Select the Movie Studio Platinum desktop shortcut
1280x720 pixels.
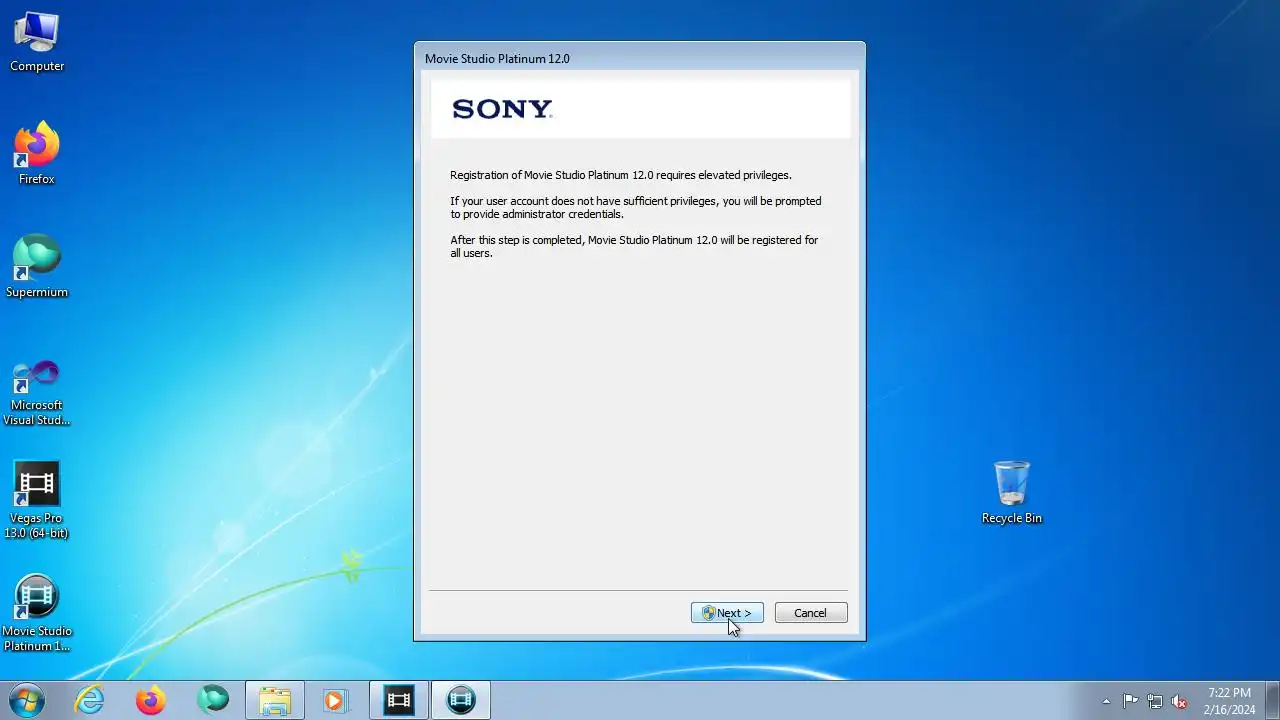[x=37, y=614]
